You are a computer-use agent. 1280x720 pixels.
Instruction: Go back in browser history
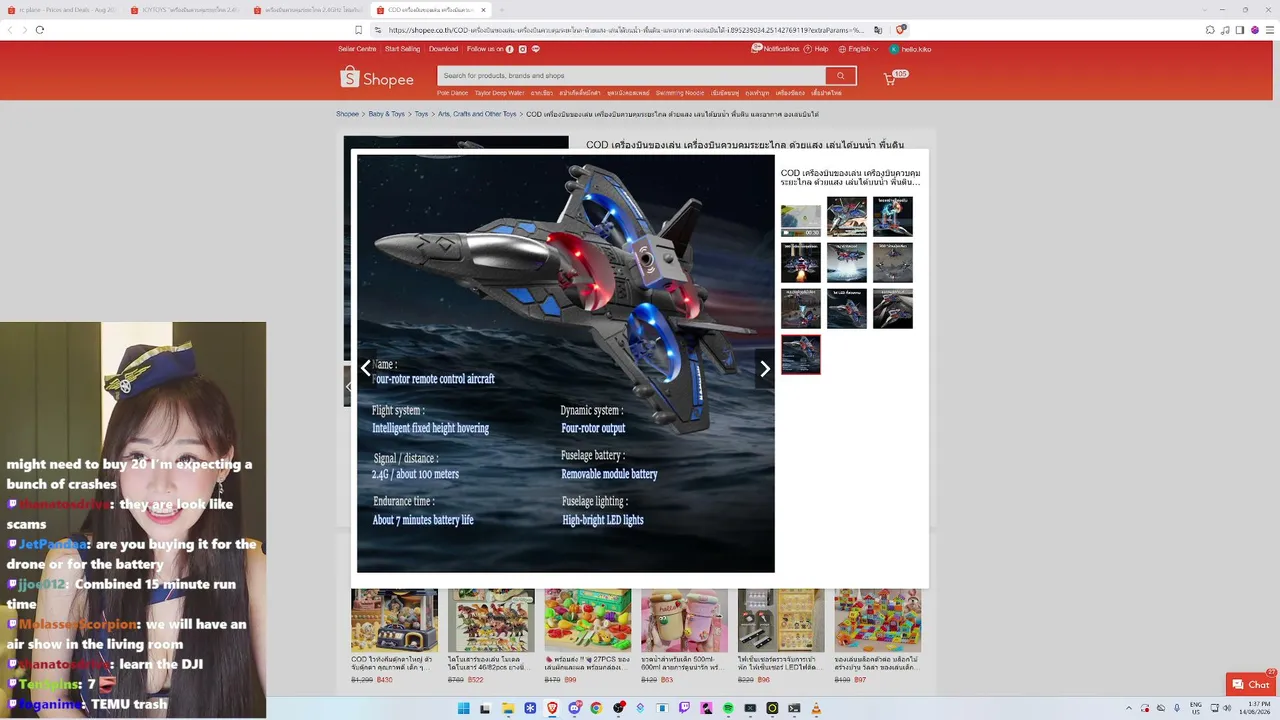coord(10,30)
